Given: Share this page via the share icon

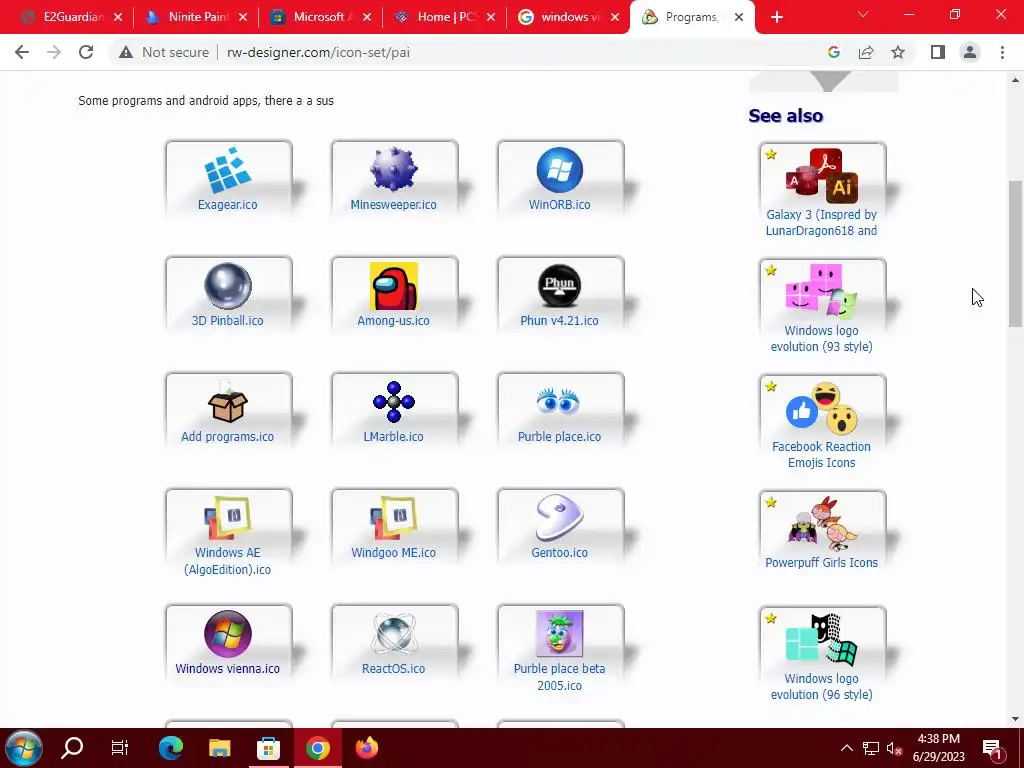Looking at the screenshot, I should click(866, 52).
